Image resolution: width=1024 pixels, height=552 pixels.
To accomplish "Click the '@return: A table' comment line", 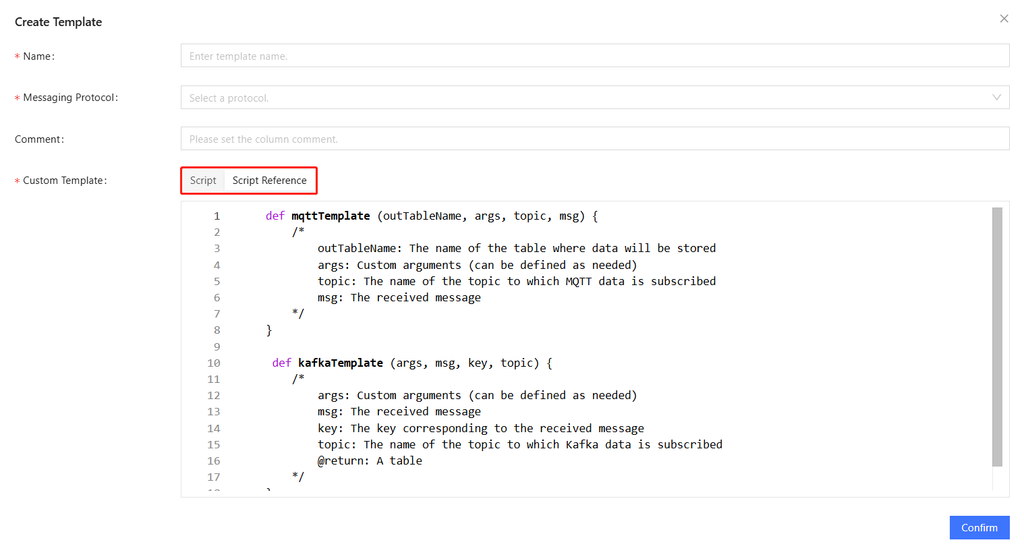I will coord(369,461).
